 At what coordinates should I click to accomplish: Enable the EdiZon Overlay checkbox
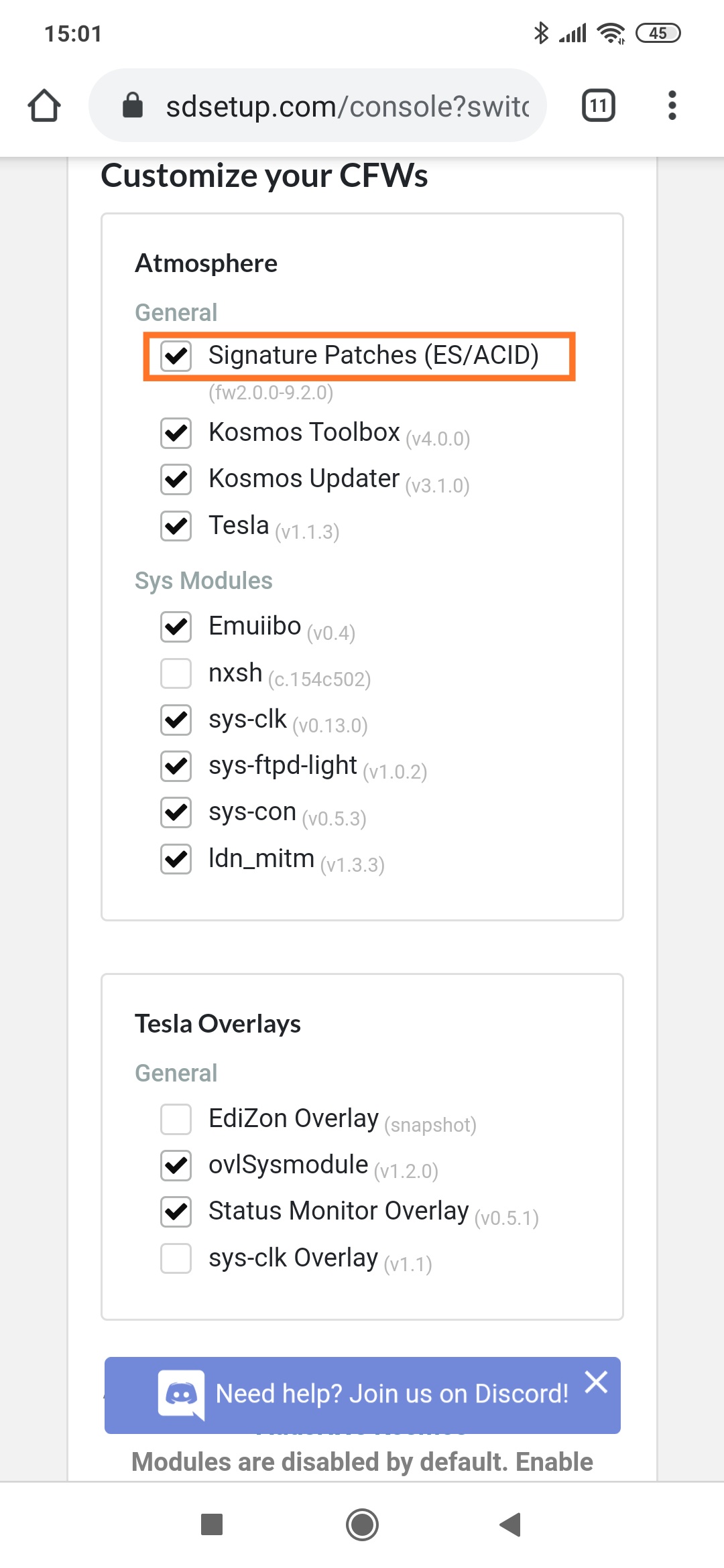pyautogui.click(x=176, y=1119)
